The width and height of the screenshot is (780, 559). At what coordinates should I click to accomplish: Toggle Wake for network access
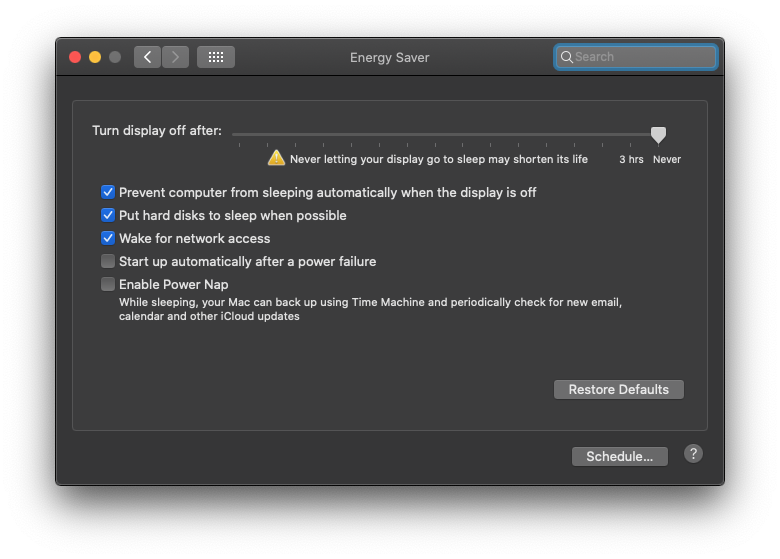tap(107, 238)
